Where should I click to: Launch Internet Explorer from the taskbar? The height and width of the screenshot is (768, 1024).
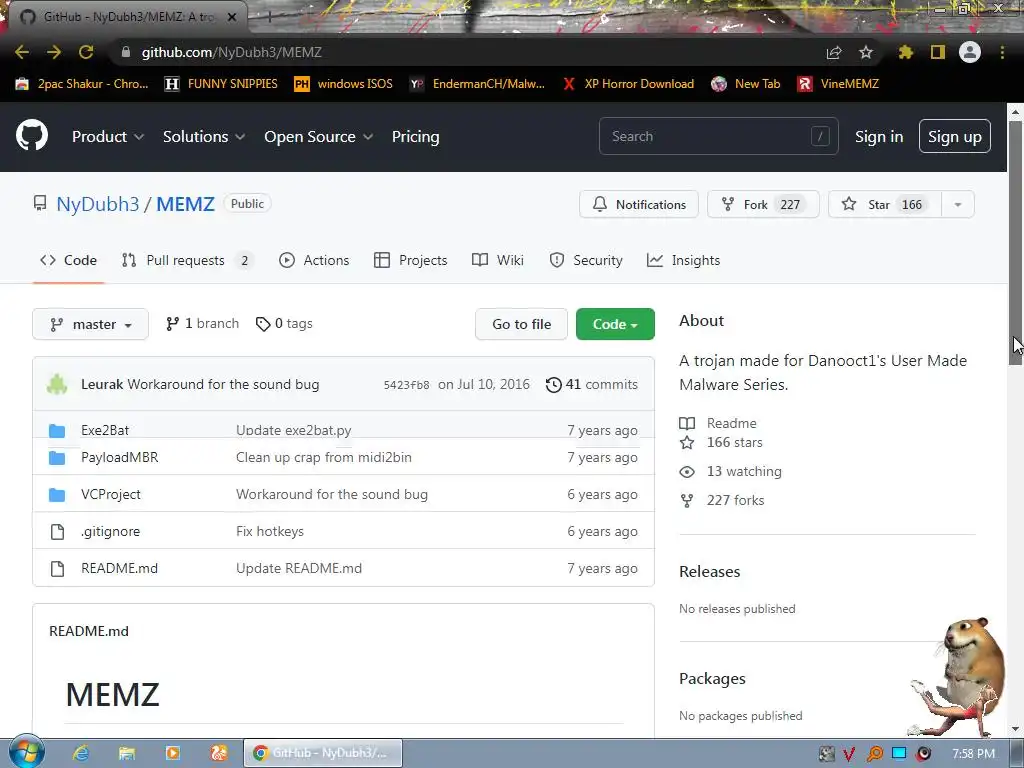(81, 753)
